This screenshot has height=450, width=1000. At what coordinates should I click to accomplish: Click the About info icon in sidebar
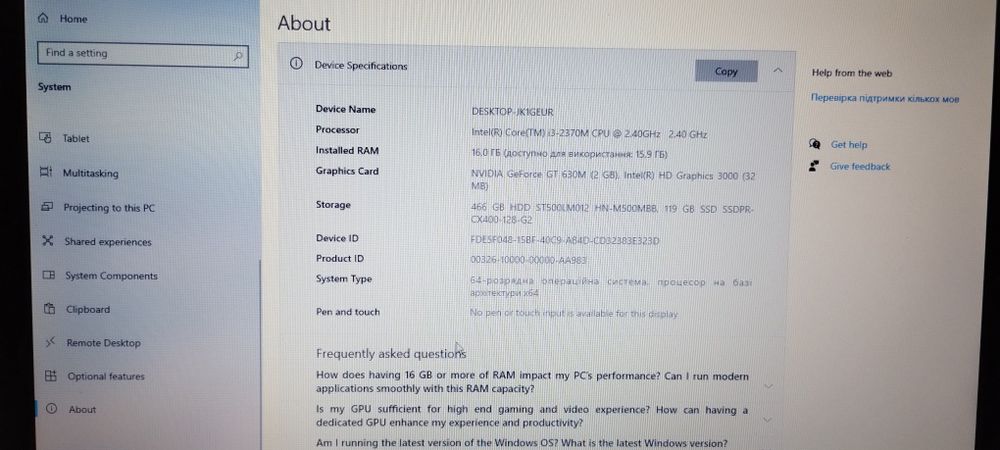pos(52,409)
